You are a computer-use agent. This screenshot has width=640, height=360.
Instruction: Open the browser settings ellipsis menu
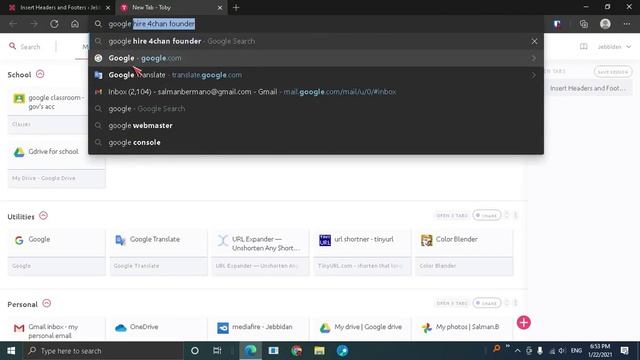click(627, 24)
